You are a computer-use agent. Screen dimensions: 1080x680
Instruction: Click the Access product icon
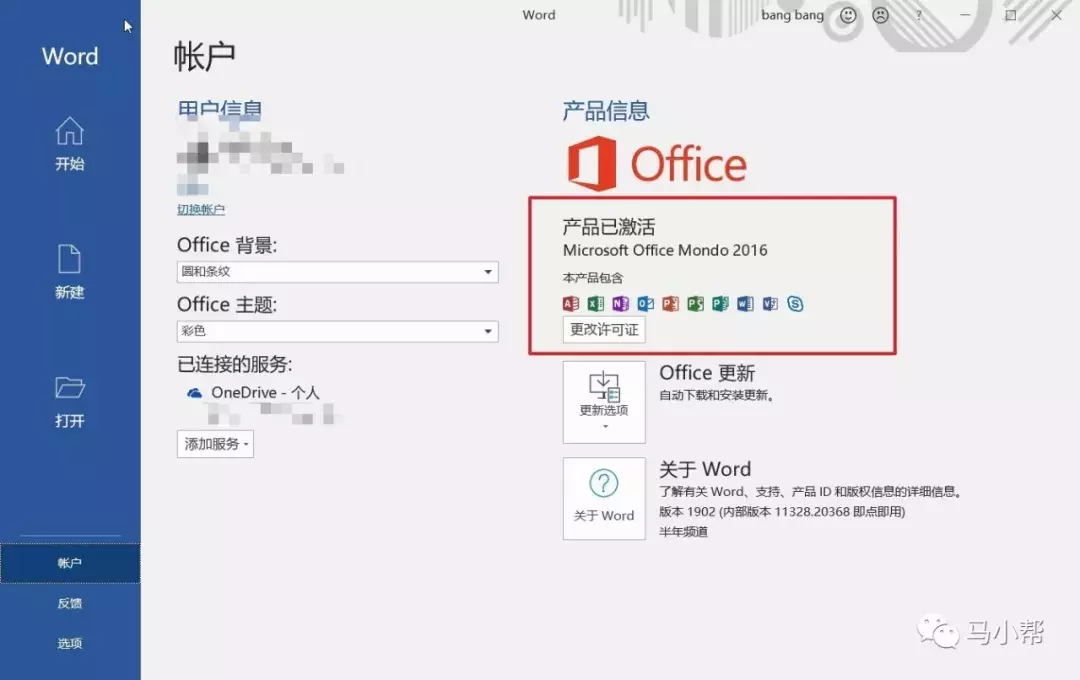[571, 303]
